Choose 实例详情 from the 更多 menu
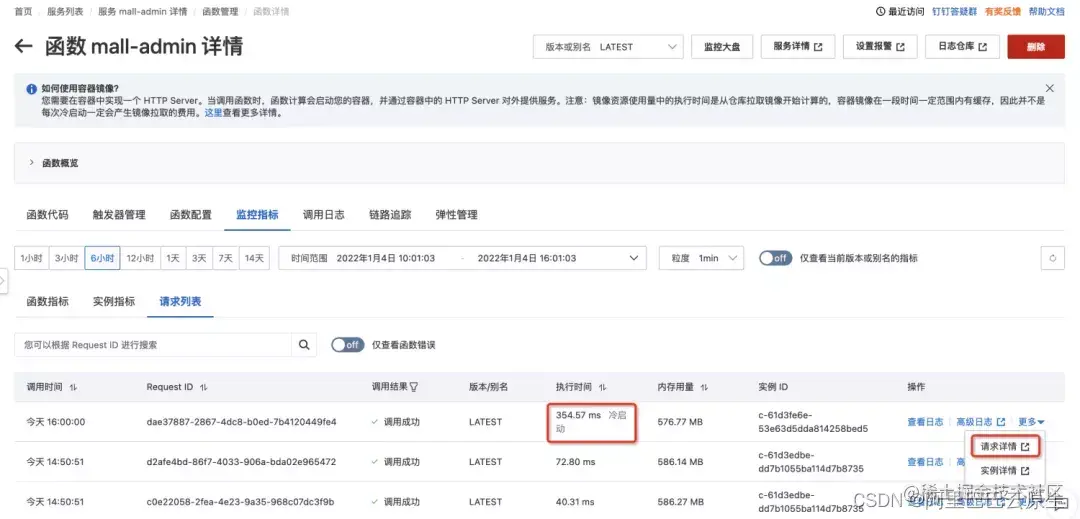The width and height of the screenshot is (1080, 519). coord(1005,471)
